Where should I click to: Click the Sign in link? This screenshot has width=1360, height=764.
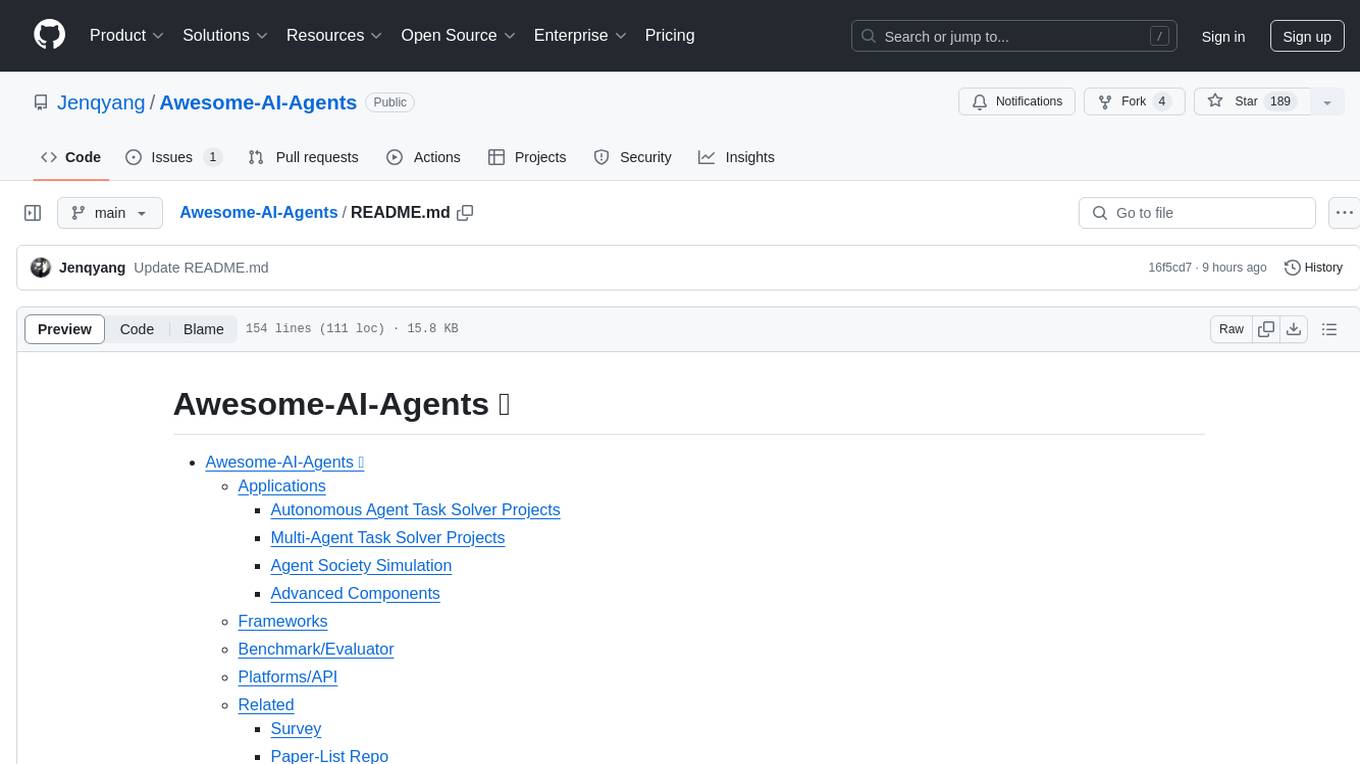click(x=1223, y=36)
